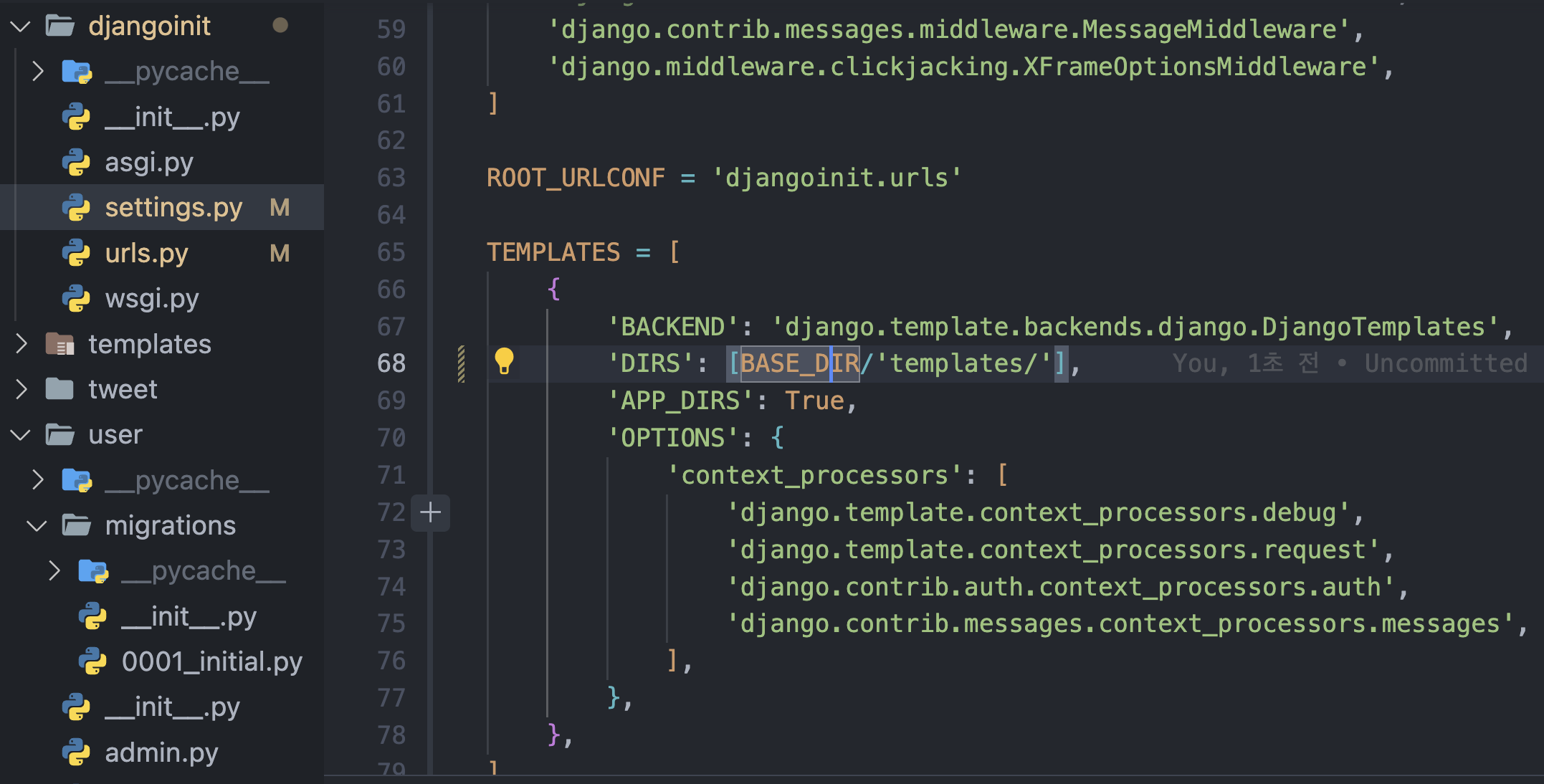Viewport: 1544px width, 784px height.
Task: Select the templates folder name
Action: [150, 344]
